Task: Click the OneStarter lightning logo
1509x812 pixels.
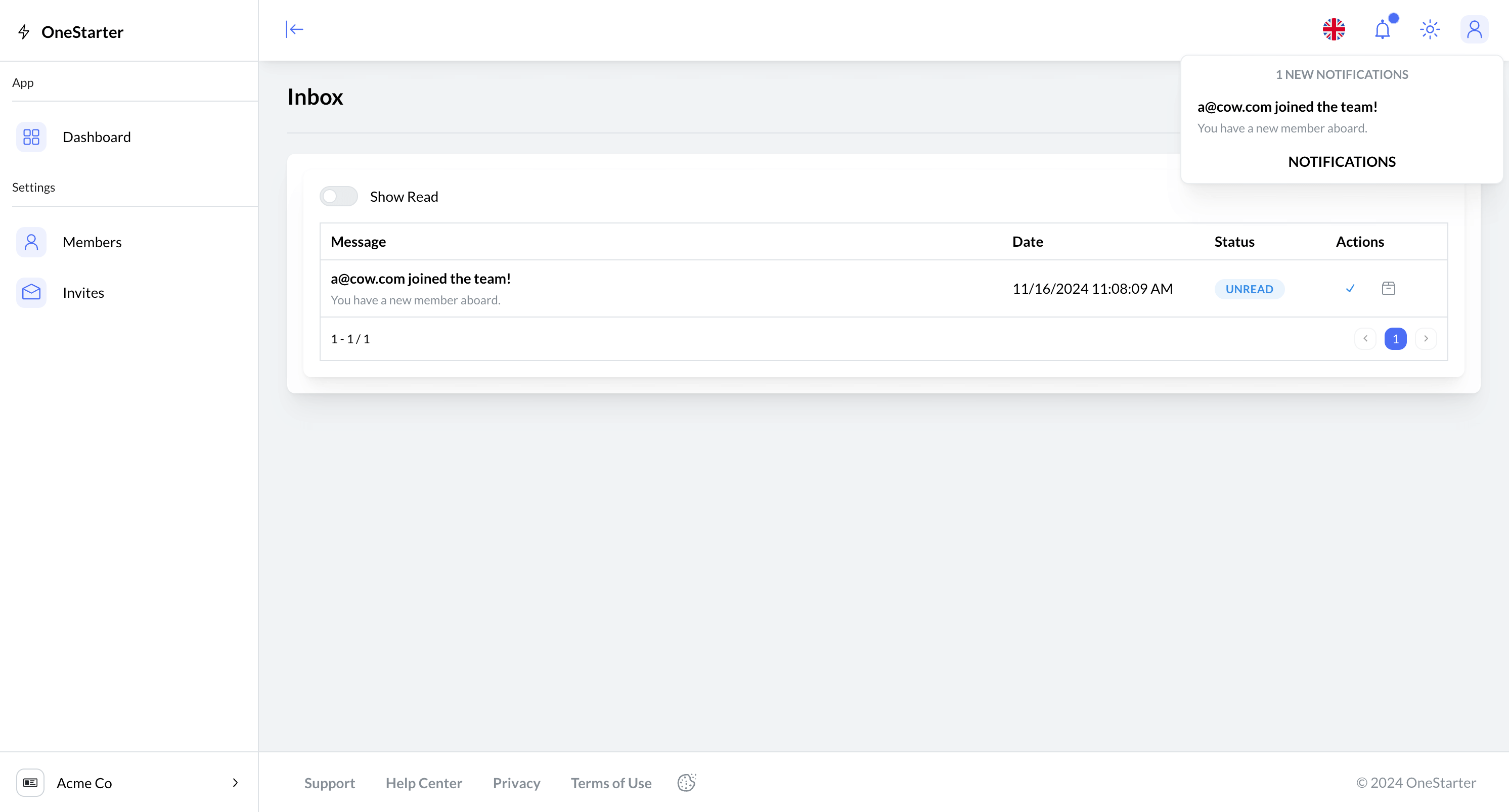Action: tap(24, 32)
